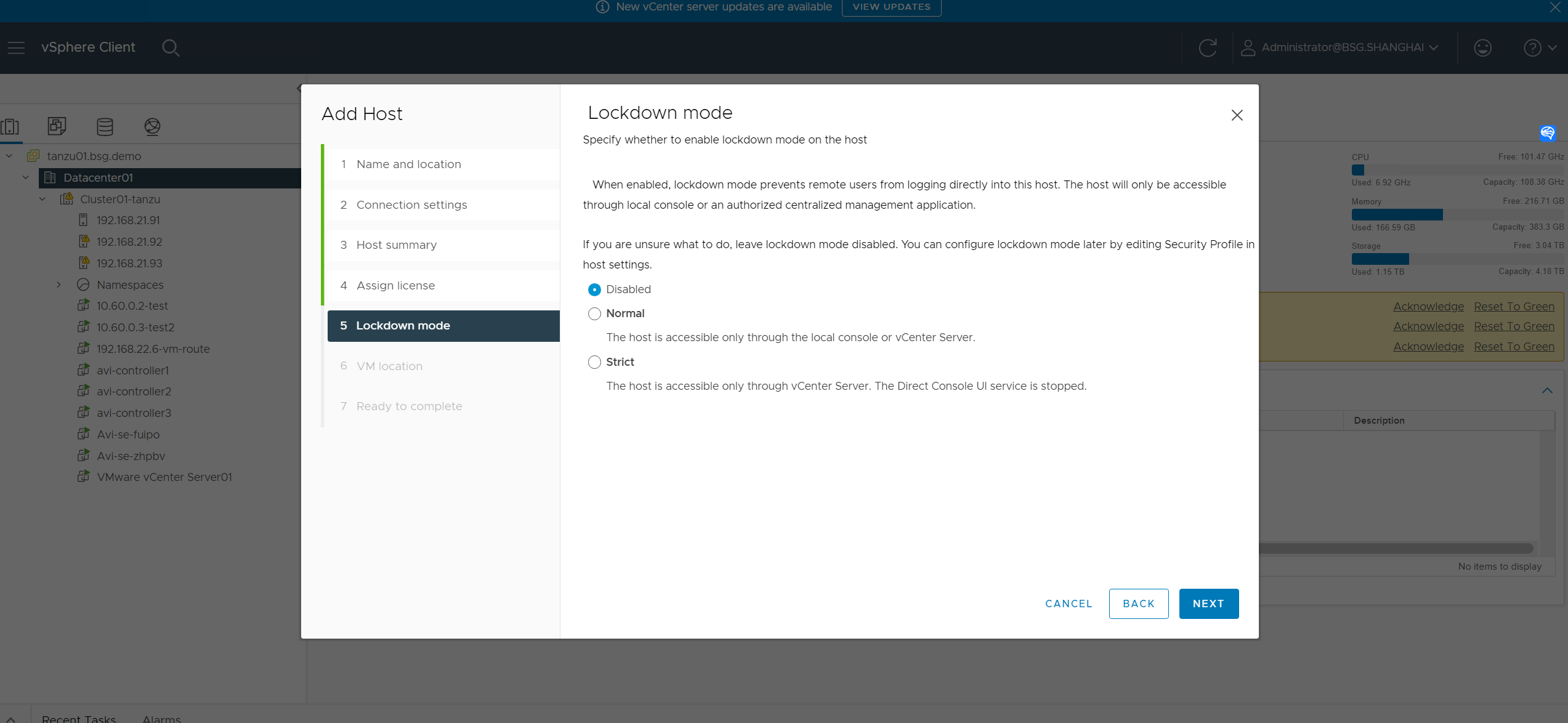Go to Connection settings wizard step
The width and height of the screenshot is (1568, 723).
tap(411, 204)
